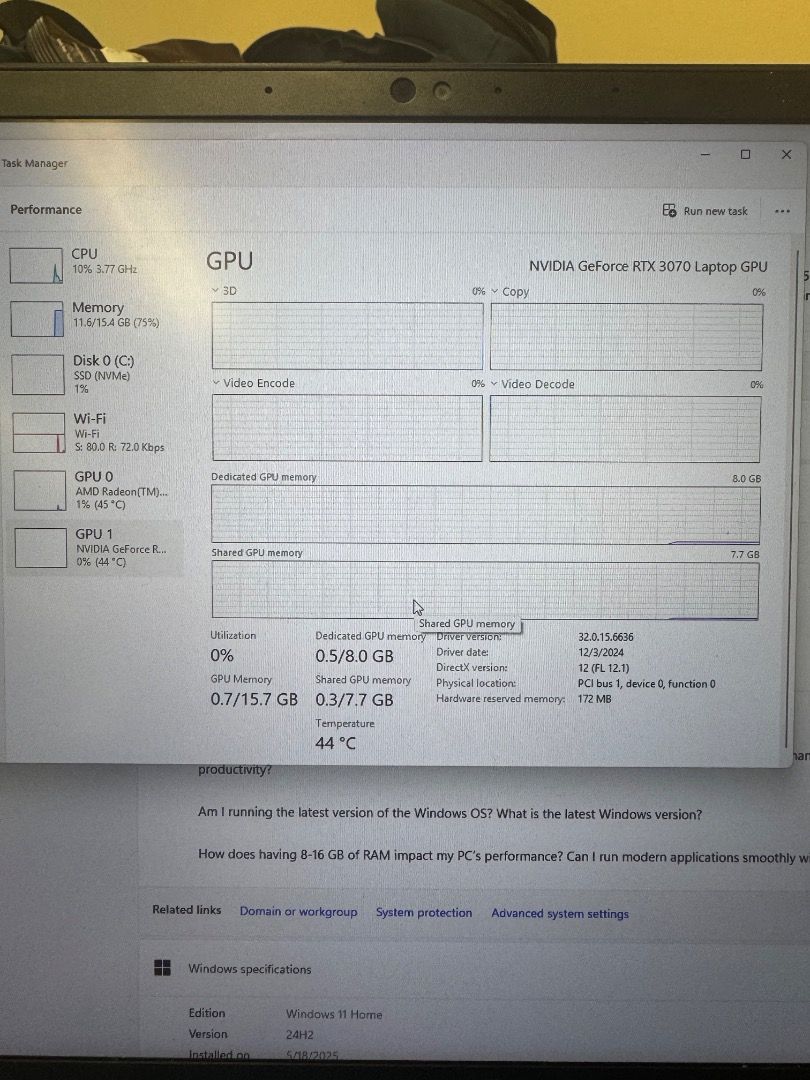Viewport: 810px width, 1080px height.
Task: Click the Windows logo icon beside Windows specifications
Action: point(163,968)
